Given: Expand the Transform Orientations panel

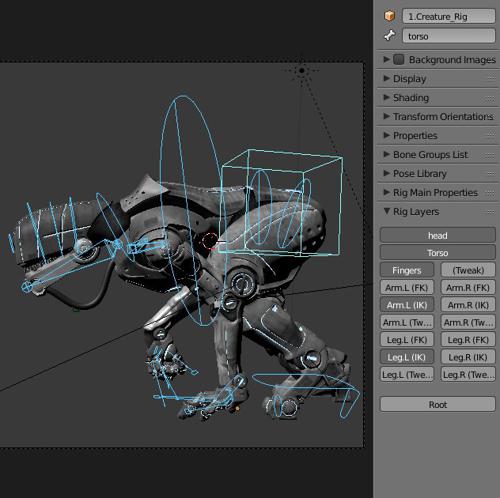Looking at the screenshot, I should (386, 116).
